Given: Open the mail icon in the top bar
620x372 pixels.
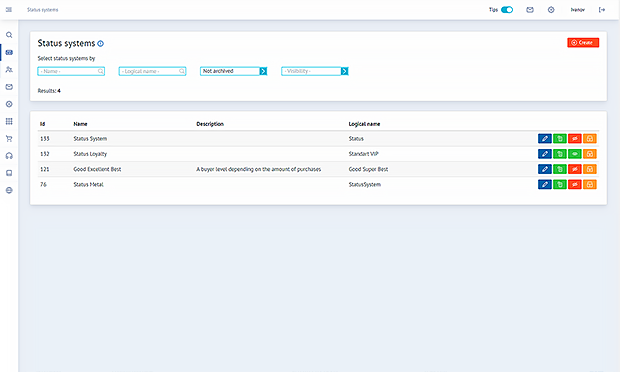Looking at the screenshot, I should (x=530, y=10).
